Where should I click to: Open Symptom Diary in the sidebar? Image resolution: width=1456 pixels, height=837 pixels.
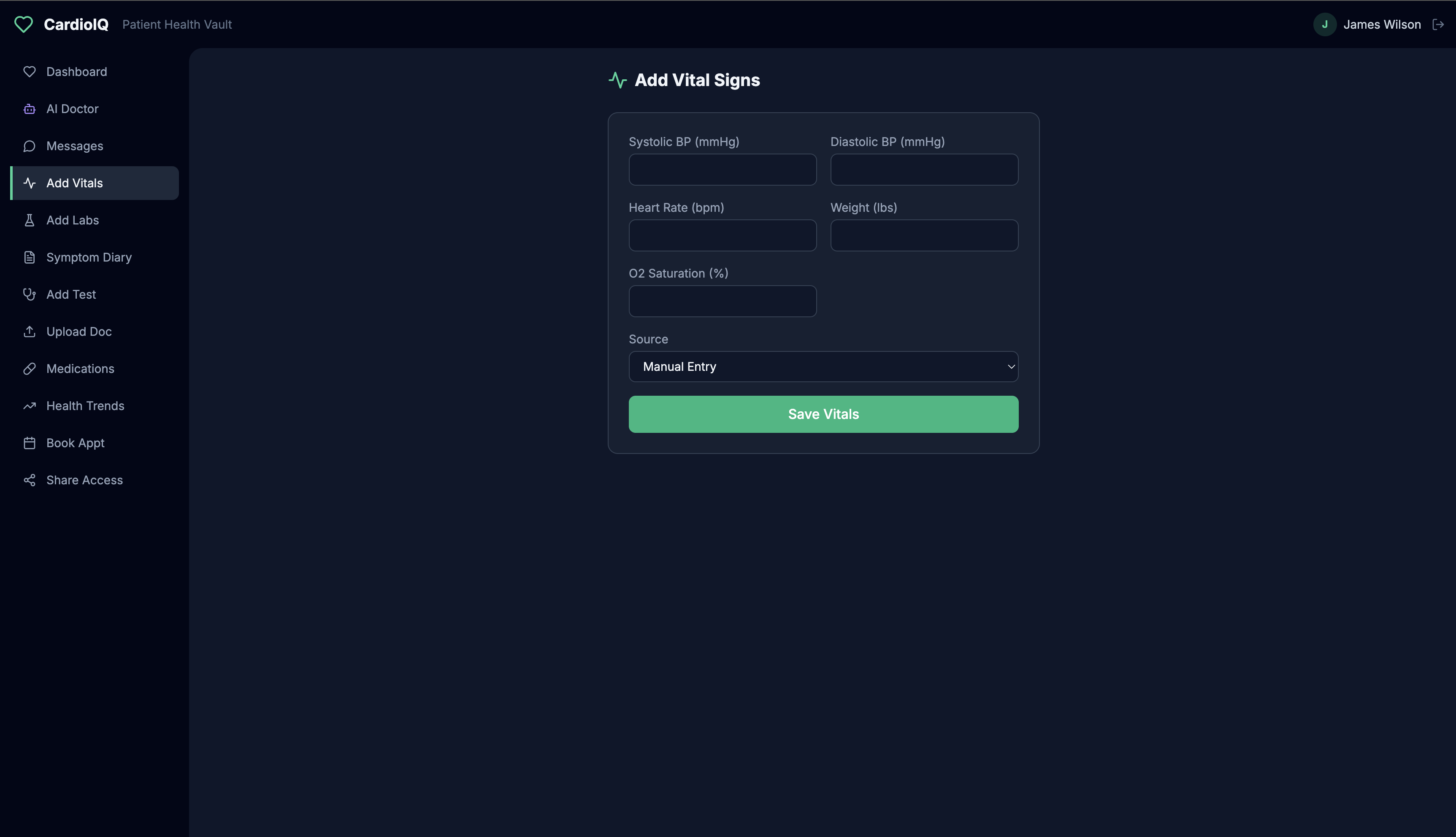click(x=89, y=257)
